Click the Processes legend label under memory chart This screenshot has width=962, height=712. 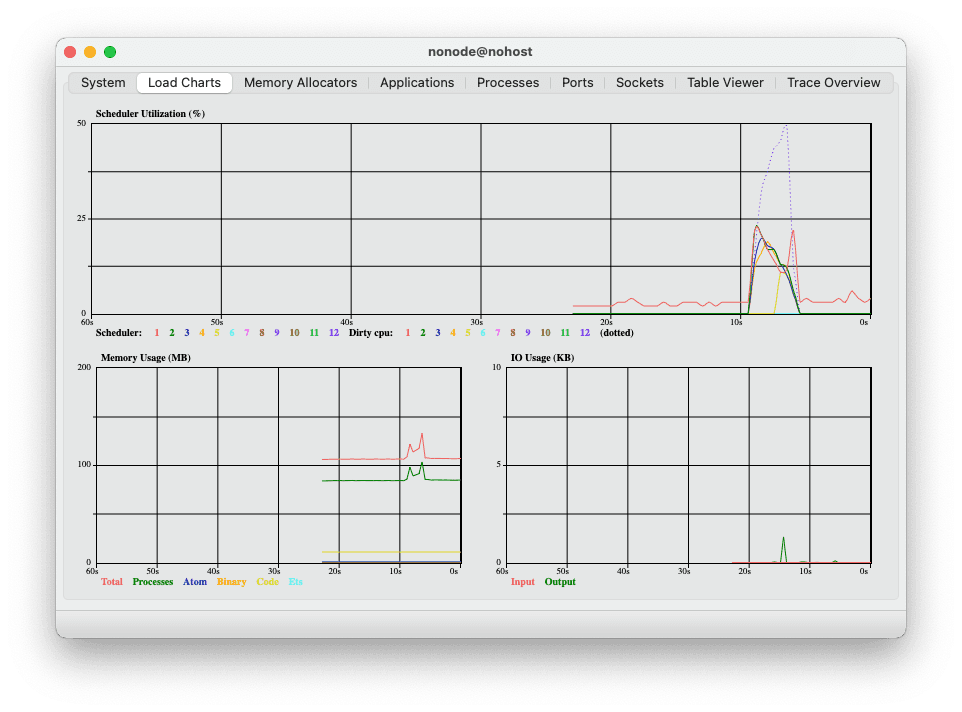click(153, 581)
